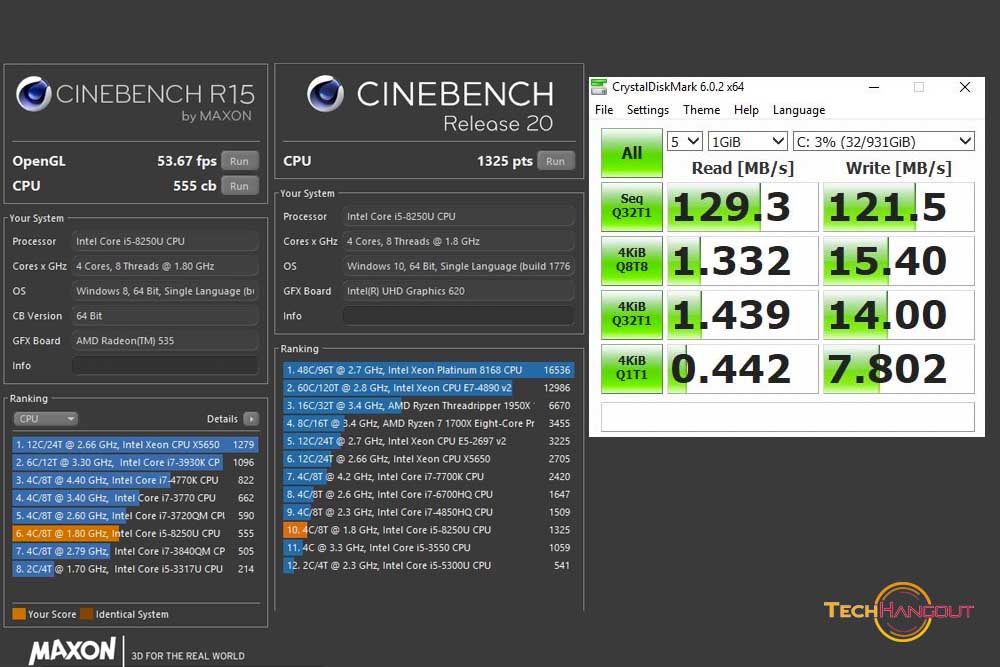Select R20 row AMD Ryzen Threadripper 1950X
1000x667 pixels.
(x=429, y=406)
